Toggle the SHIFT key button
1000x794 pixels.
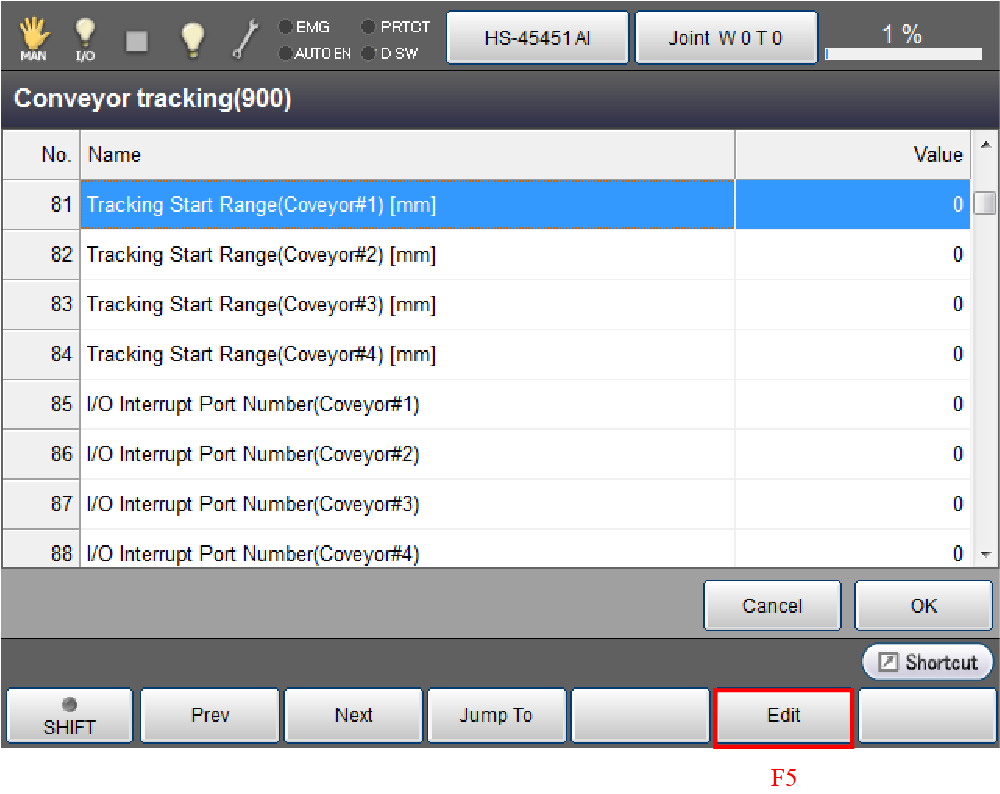point(69,716)
